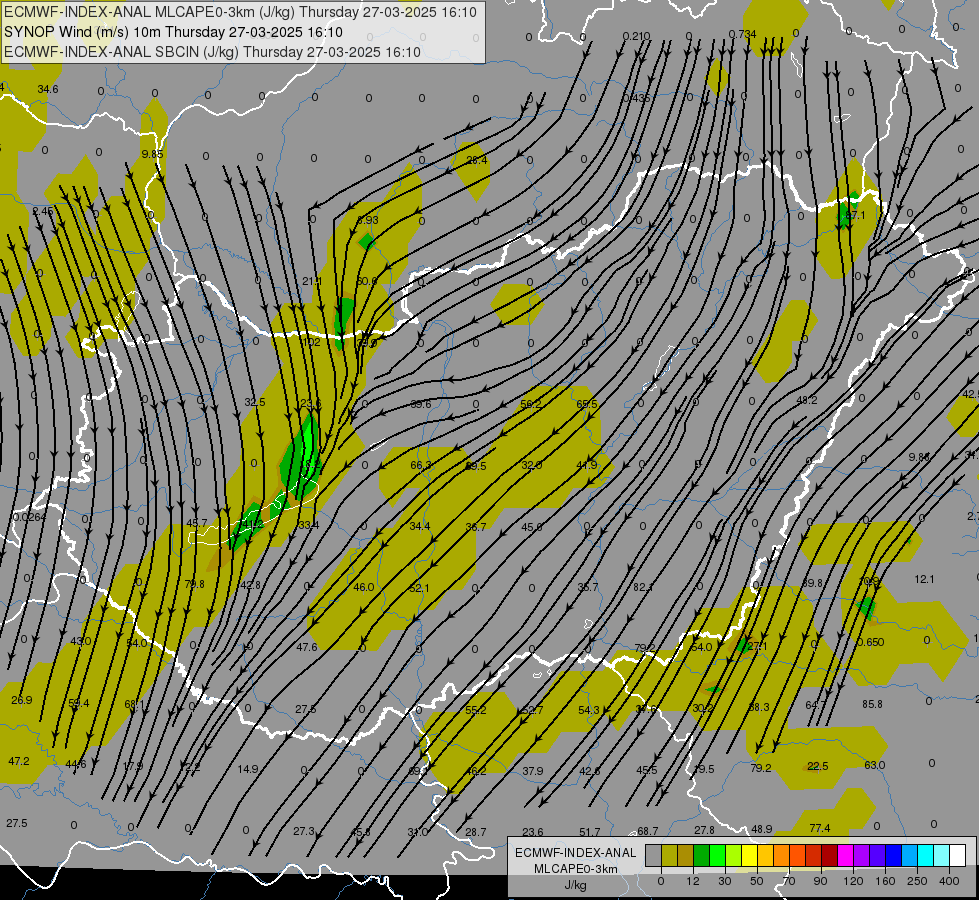Click the pure blue legend swatch
Image resolution: width=979 pixels, height=900 pixels.
coord(893,856)
